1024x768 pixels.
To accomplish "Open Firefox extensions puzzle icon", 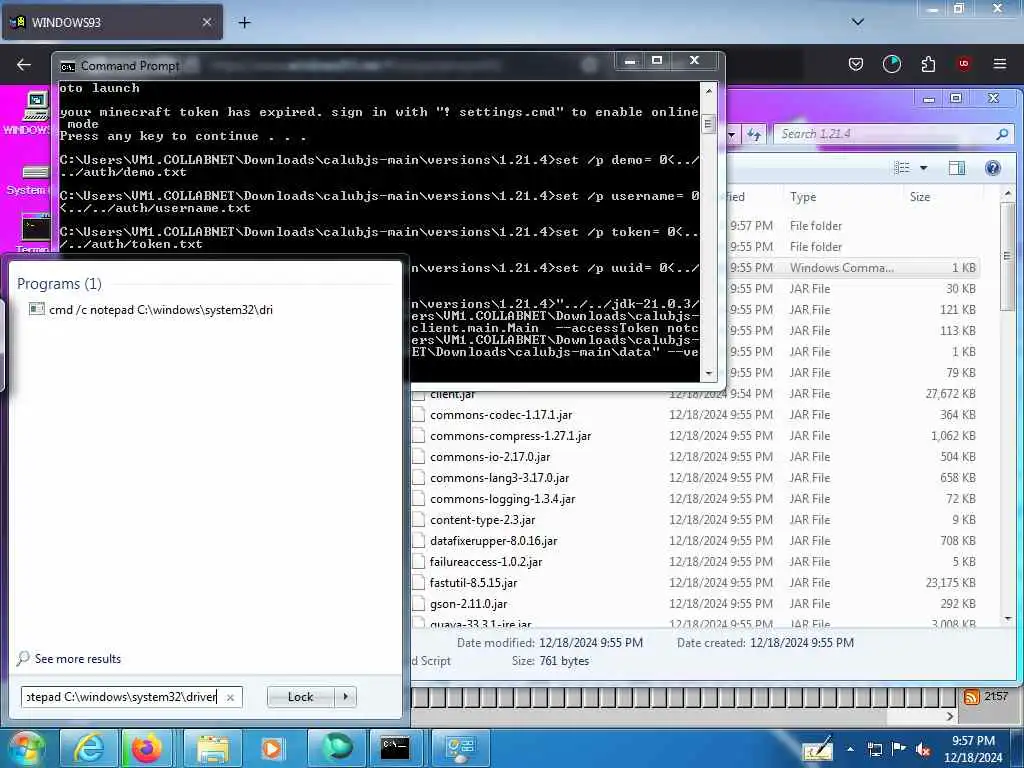I will pyautogui.click(x=928, y=64).
